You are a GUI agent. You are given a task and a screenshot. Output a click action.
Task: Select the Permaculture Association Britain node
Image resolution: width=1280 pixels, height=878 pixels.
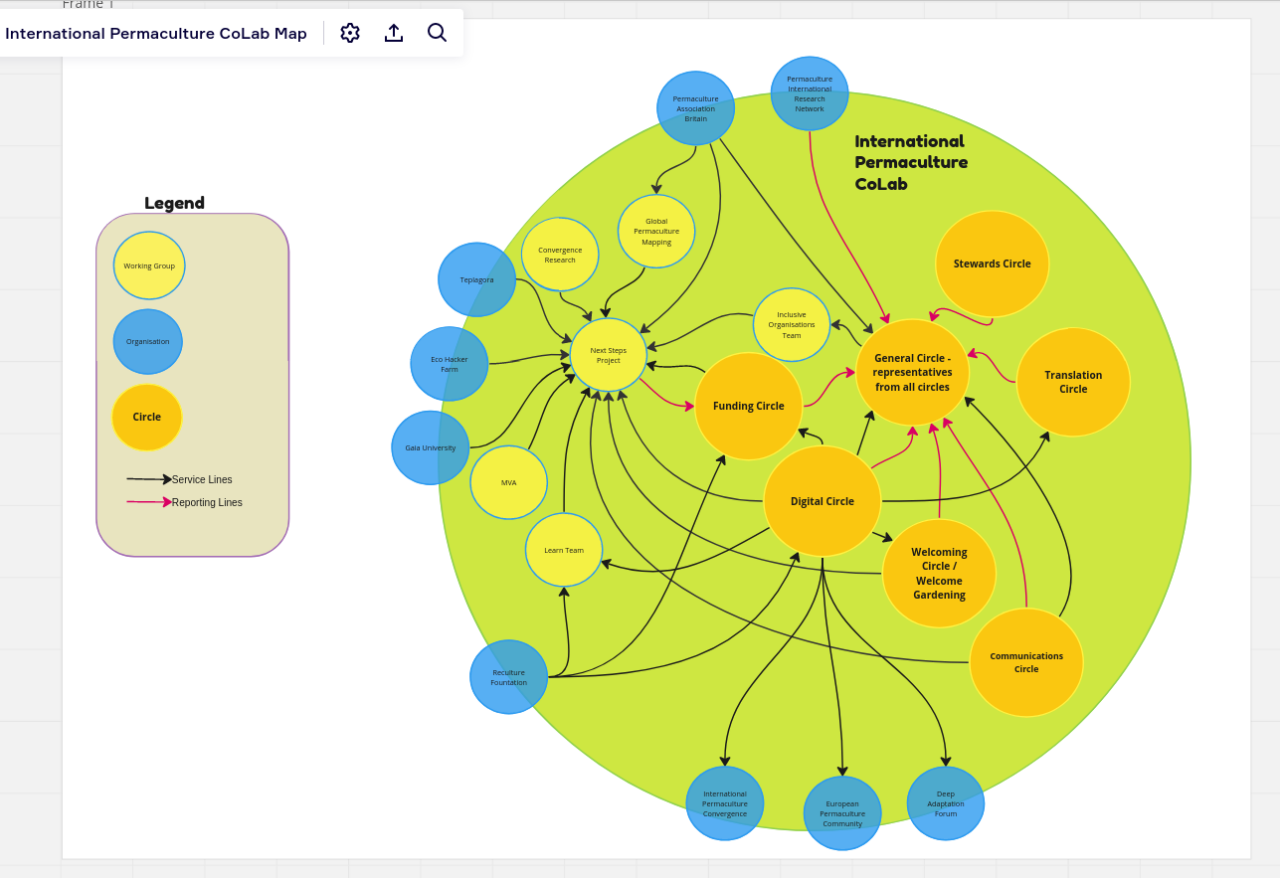coord(695,108)
